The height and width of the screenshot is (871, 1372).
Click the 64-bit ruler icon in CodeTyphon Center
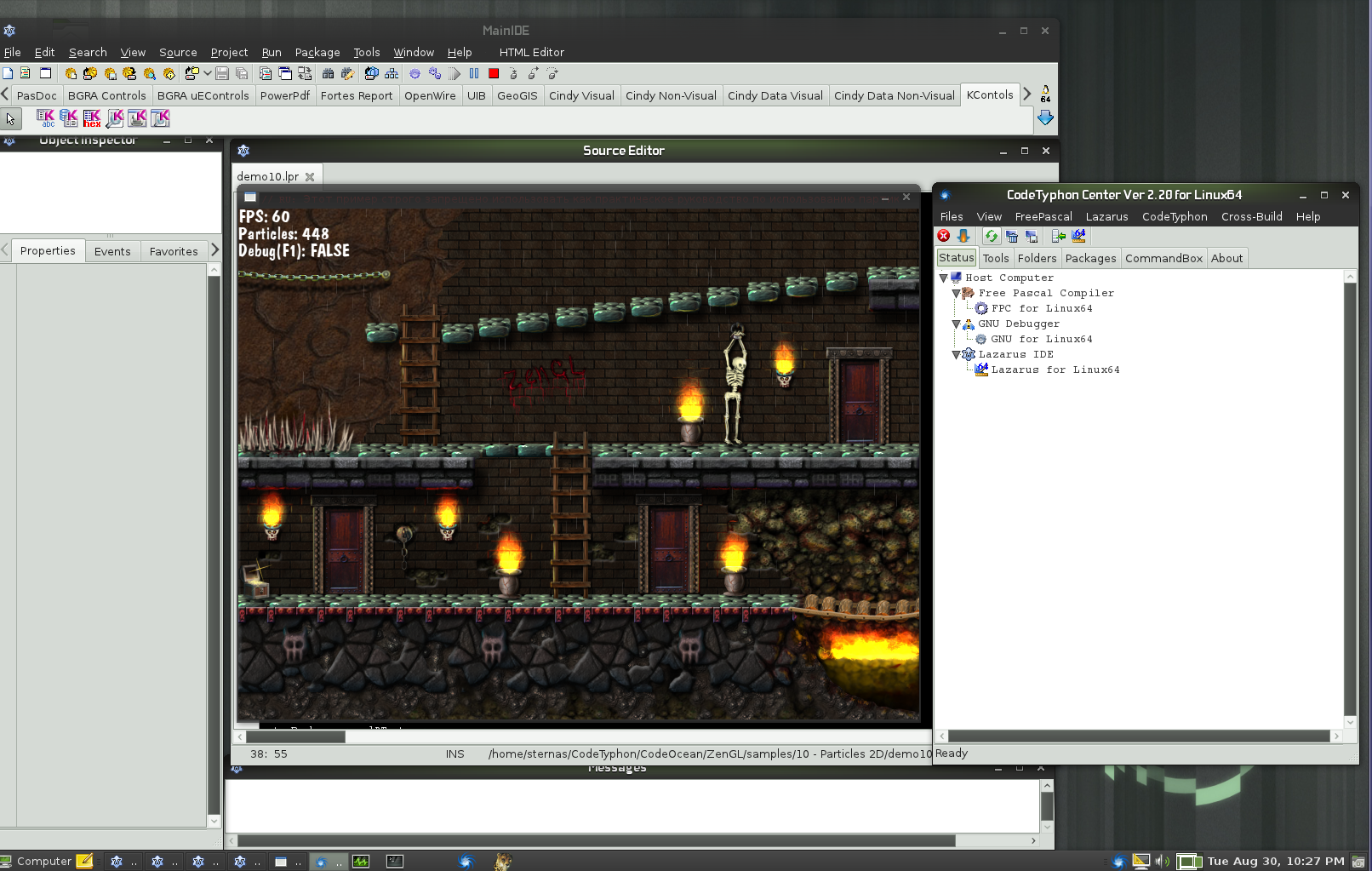(1079, 236)
